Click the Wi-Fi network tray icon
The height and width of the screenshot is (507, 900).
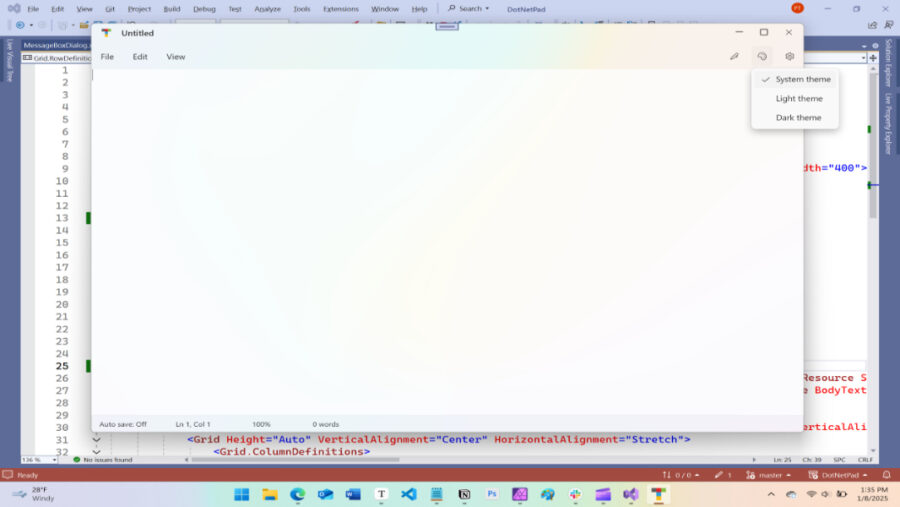811,494
